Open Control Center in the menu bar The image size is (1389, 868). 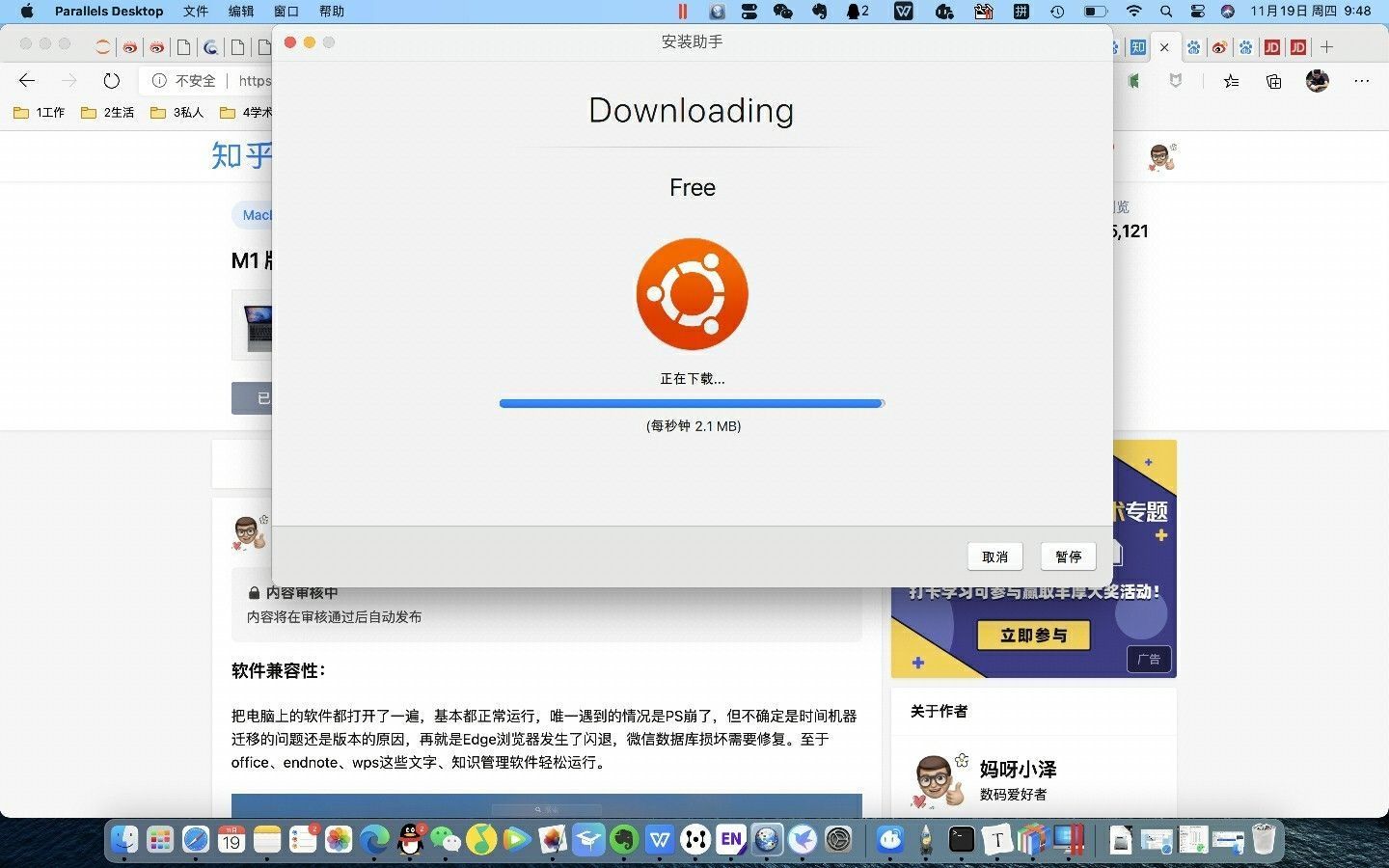click(x=1198, y=12)
